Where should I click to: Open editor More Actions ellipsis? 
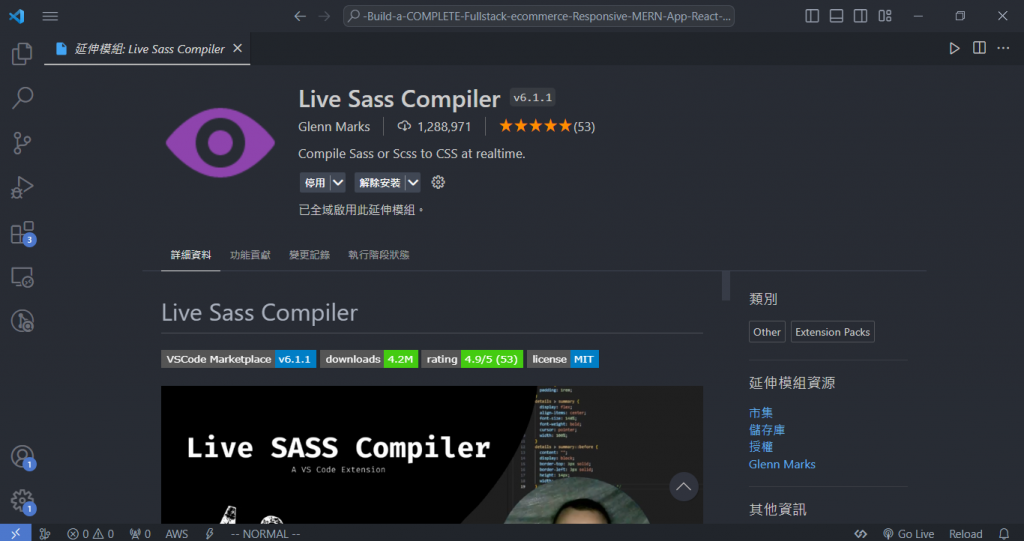tap(1003, 48)
